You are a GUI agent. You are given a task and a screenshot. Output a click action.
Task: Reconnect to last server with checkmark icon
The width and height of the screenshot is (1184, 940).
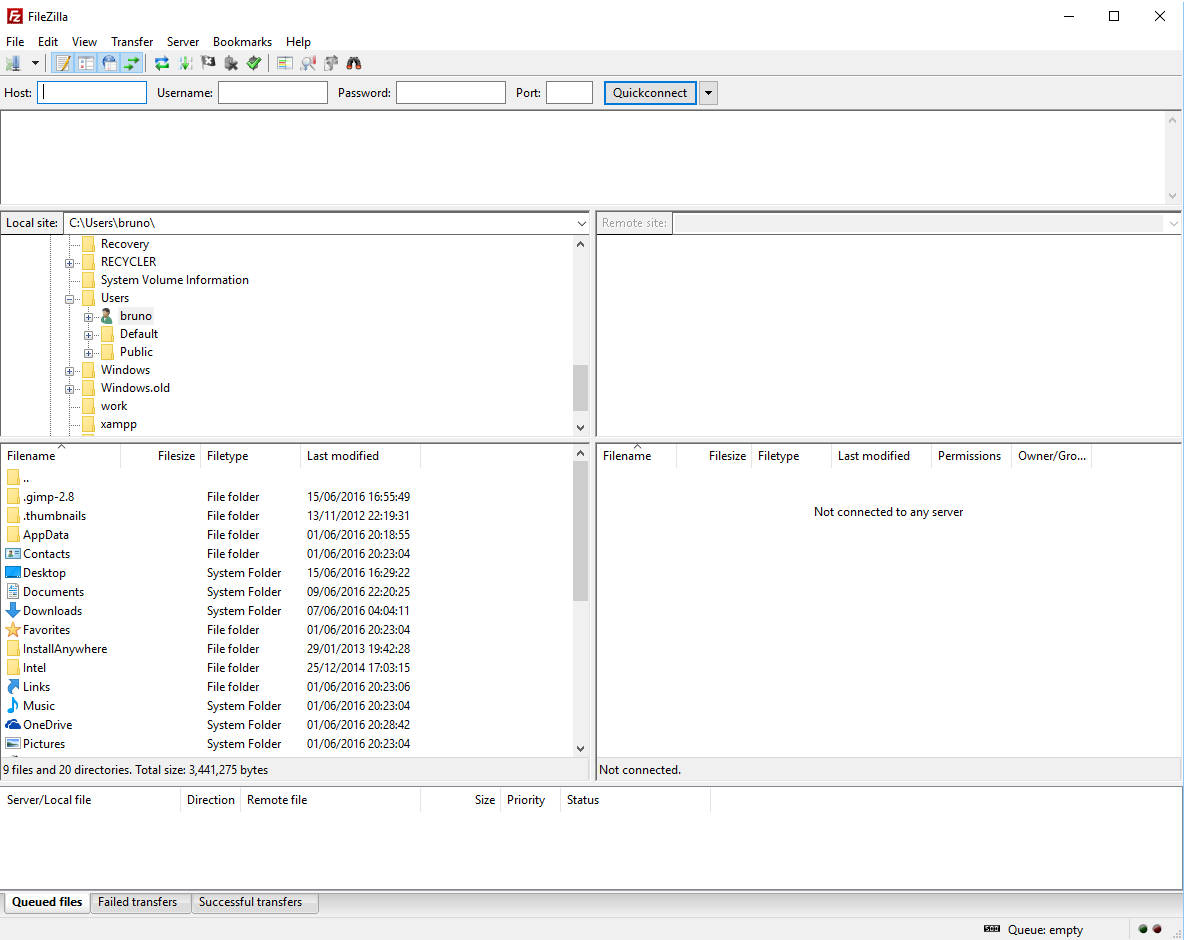coord(254,63)
